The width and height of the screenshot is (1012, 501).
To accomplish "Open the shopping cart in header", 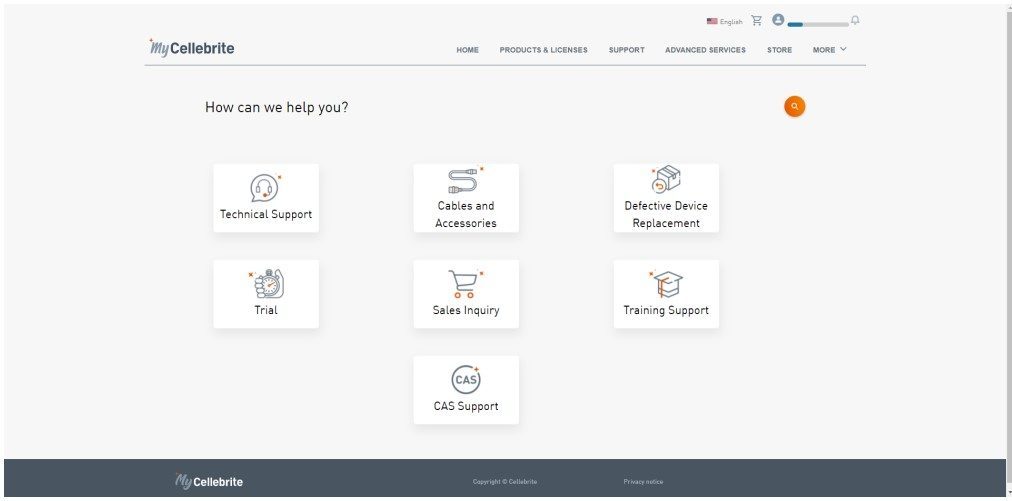I will [x=757, y=21].
